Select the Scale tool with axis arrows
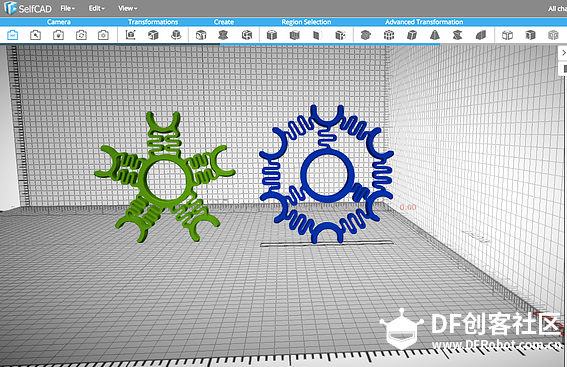The width and height of the screenshot is (567, 367). pyautogui.click(x=130, y=35)
